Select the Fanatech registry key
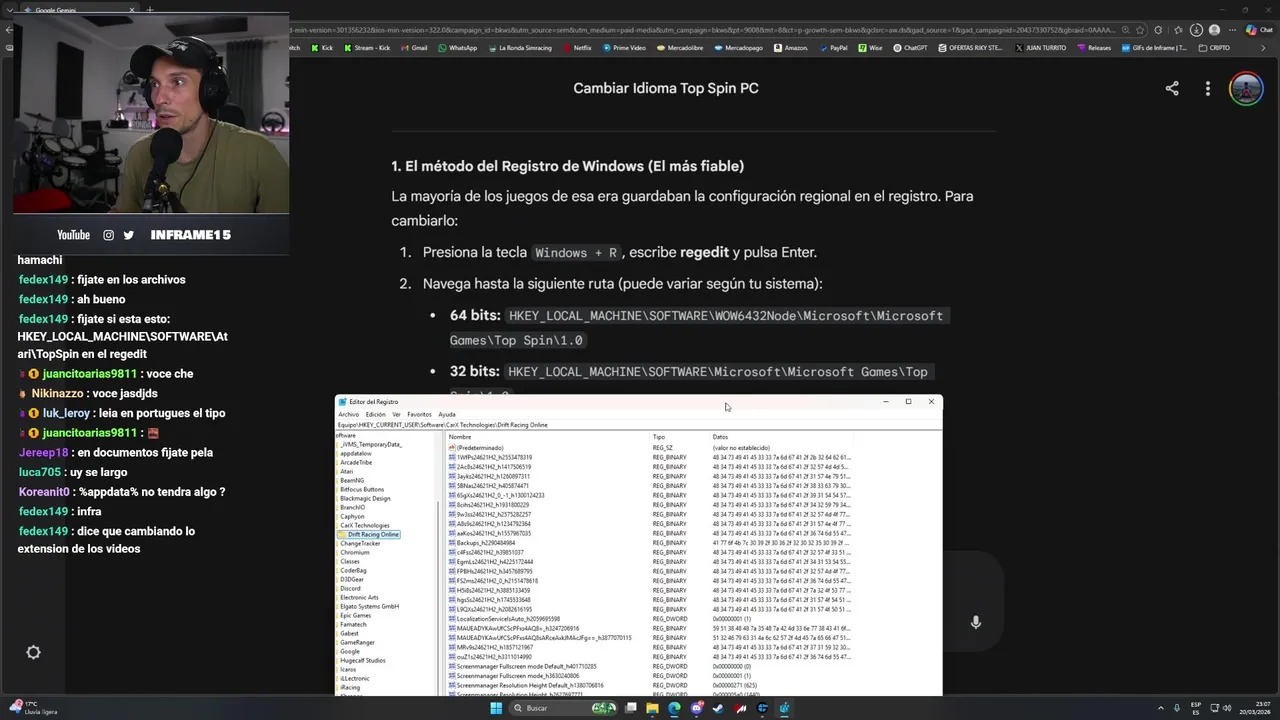 pyautogui.click(x=353, y=624)
